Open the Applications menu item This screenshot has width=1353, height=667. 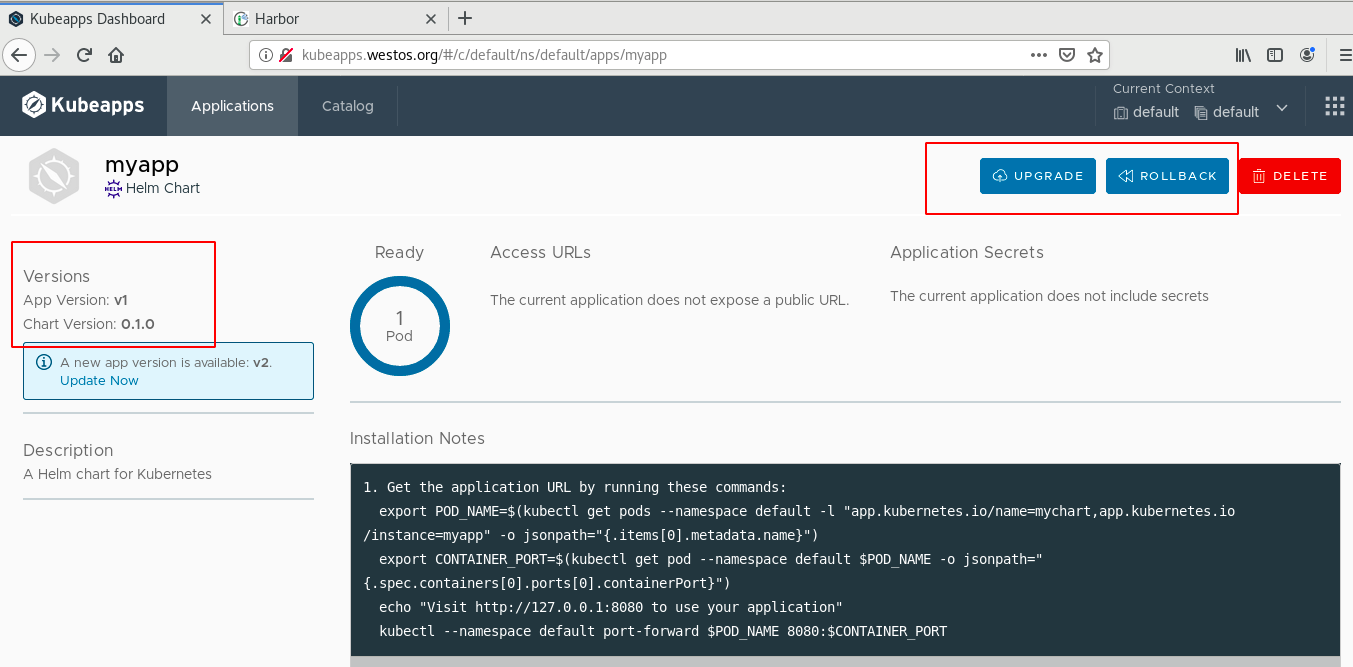(x=232, y=106)
